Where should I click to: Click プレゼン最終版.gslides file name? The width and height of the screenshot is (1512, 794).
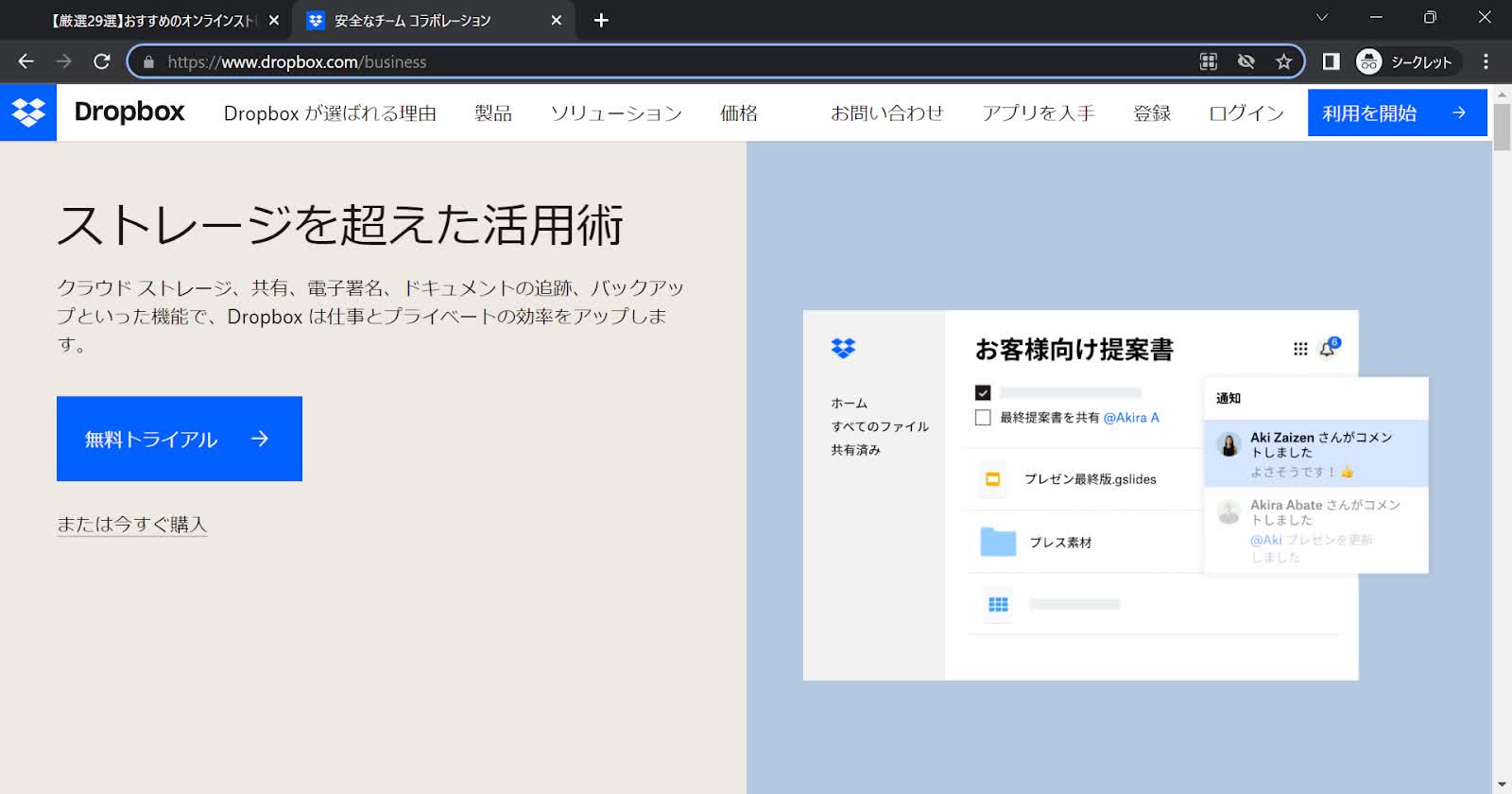pyautogui.click(x=1091, y=479)
